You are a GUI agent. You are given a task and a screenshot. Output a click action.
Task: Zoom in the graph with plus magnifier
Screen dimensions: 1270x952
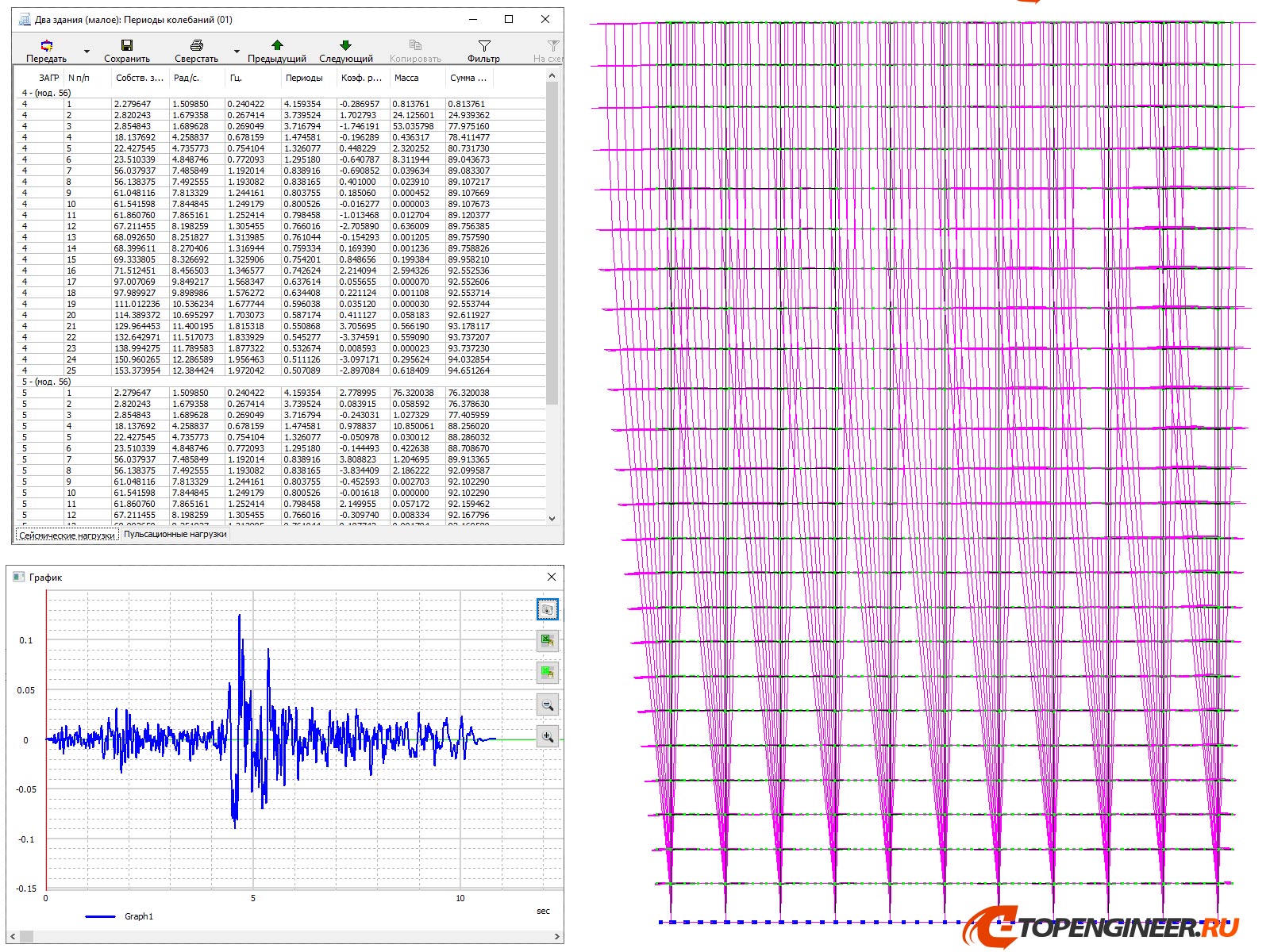tap(547, 736)
